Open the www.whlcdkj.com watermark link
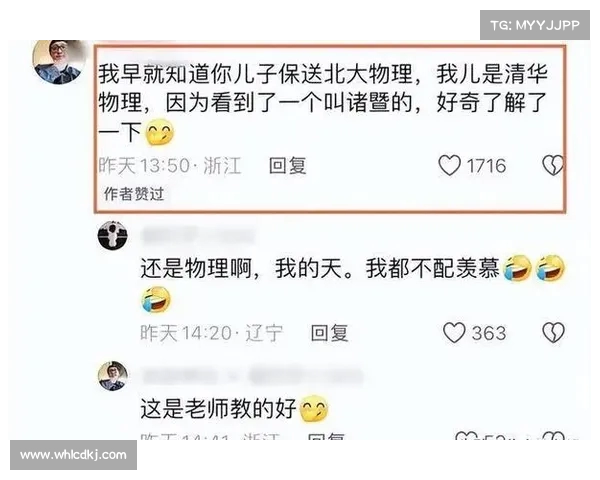This screenshot has height=480, width=600. click(x=73, y=455)
